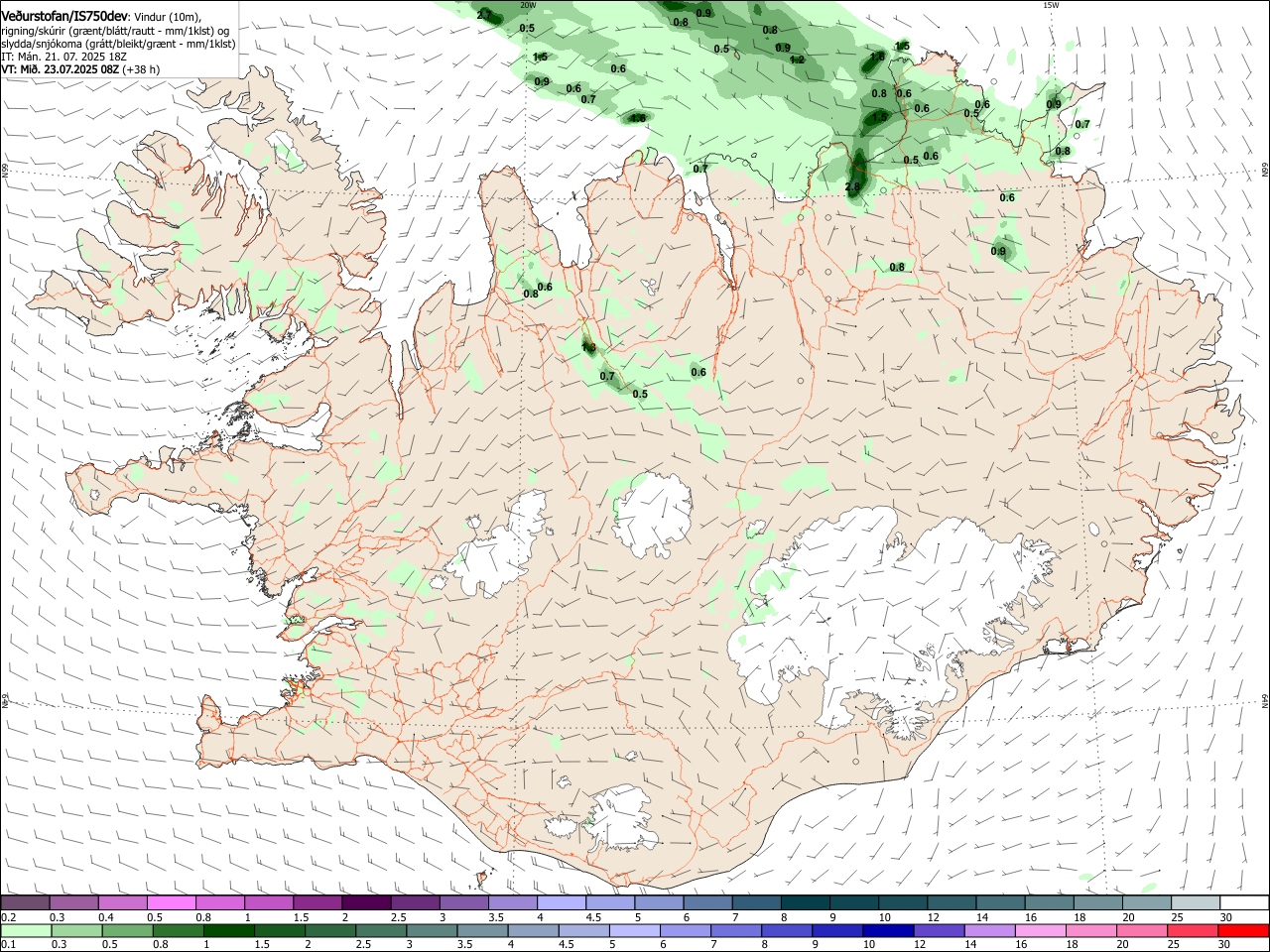Select the white swatch above the upper 30 label
The width and height of the screenshot is (1270, 952).
[x=1243, y=903]
